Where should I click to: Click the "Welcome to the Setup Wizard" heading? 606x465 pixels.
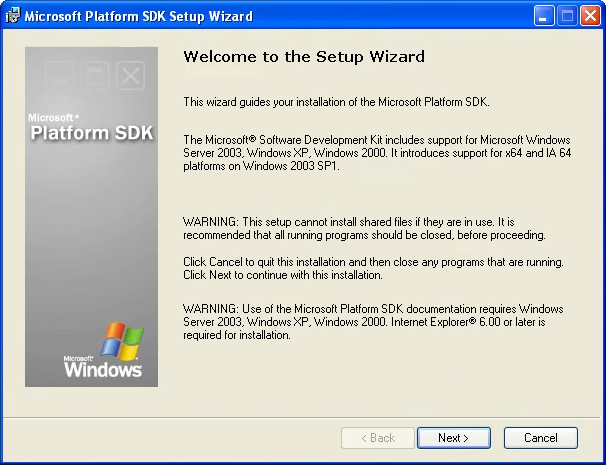pos(304,57)
